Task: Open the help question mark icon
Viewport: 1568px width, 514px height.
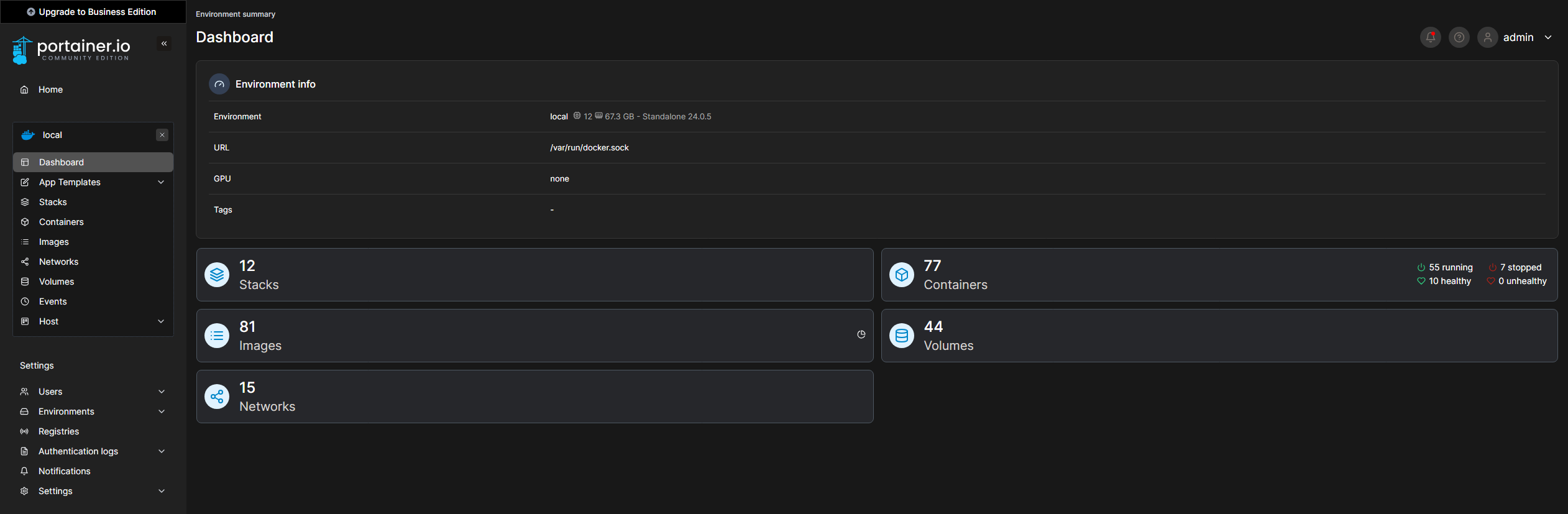Action: (1459, 37)
